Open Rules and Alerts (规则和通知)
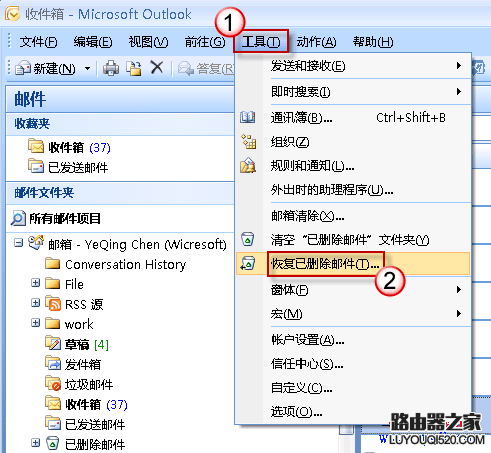Screen dimensions: 491x453 click(353, 166)
